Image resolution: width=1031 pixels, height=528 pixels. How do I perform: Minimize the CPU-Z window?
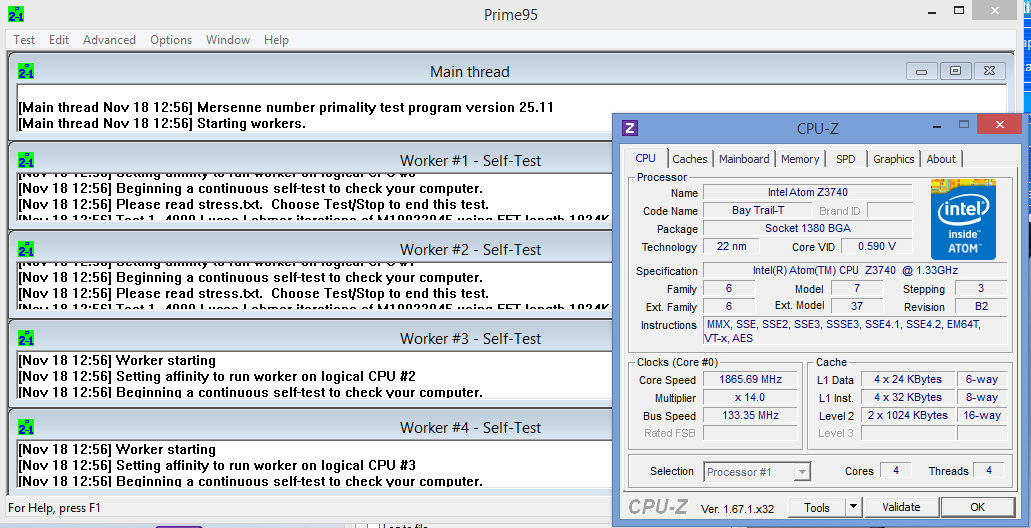[x=936, y=125]
